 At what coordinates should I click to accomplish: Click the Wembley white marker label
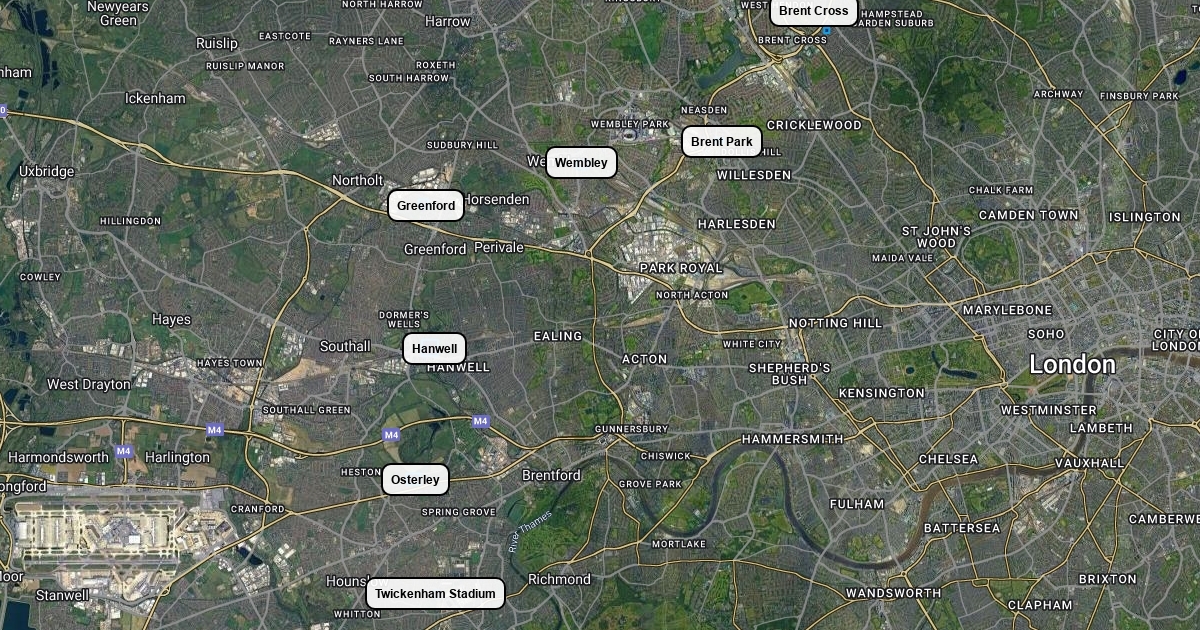click(581, 163)
